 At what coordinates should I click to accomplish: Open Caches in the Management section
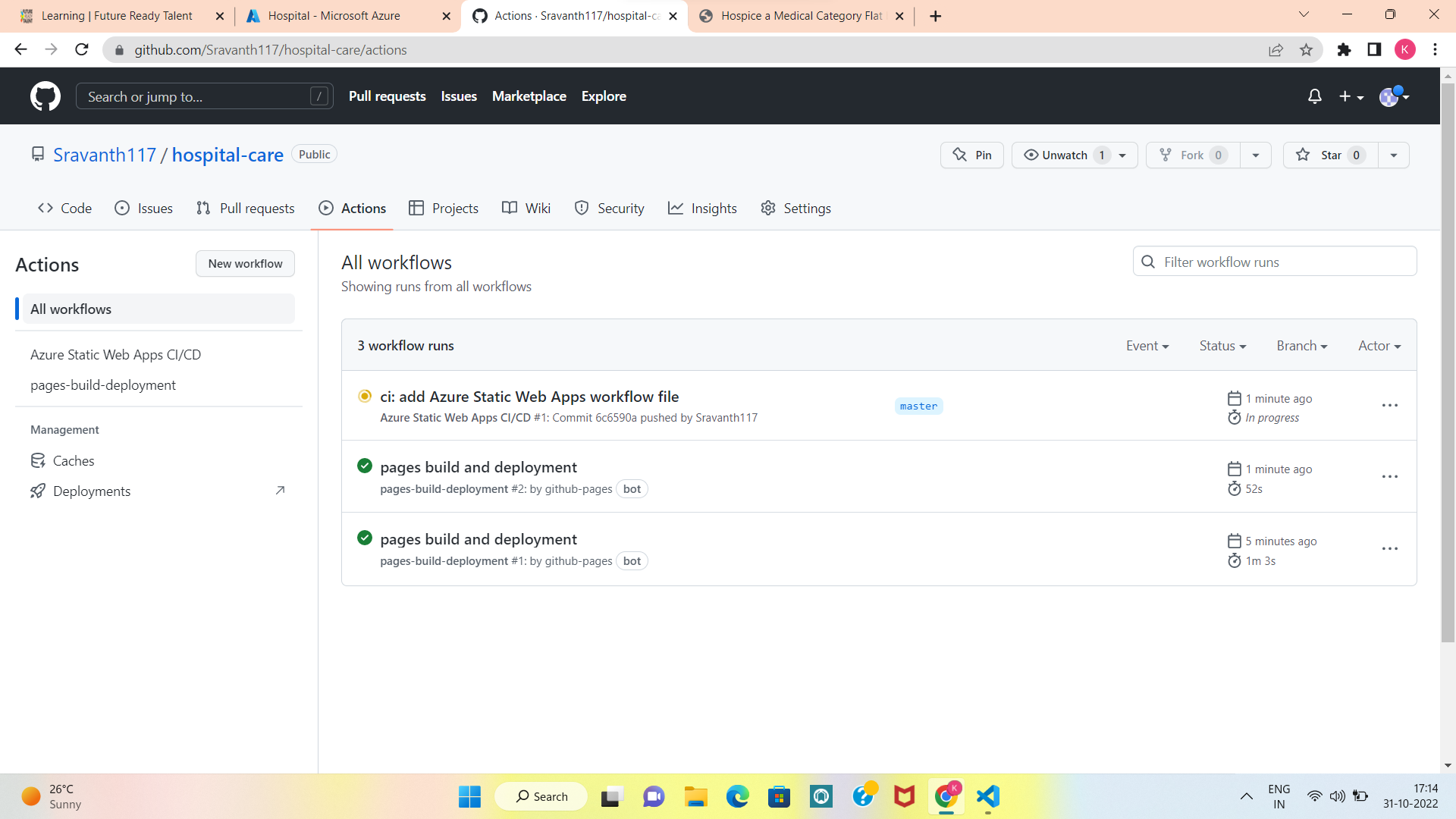click(73, 460)
